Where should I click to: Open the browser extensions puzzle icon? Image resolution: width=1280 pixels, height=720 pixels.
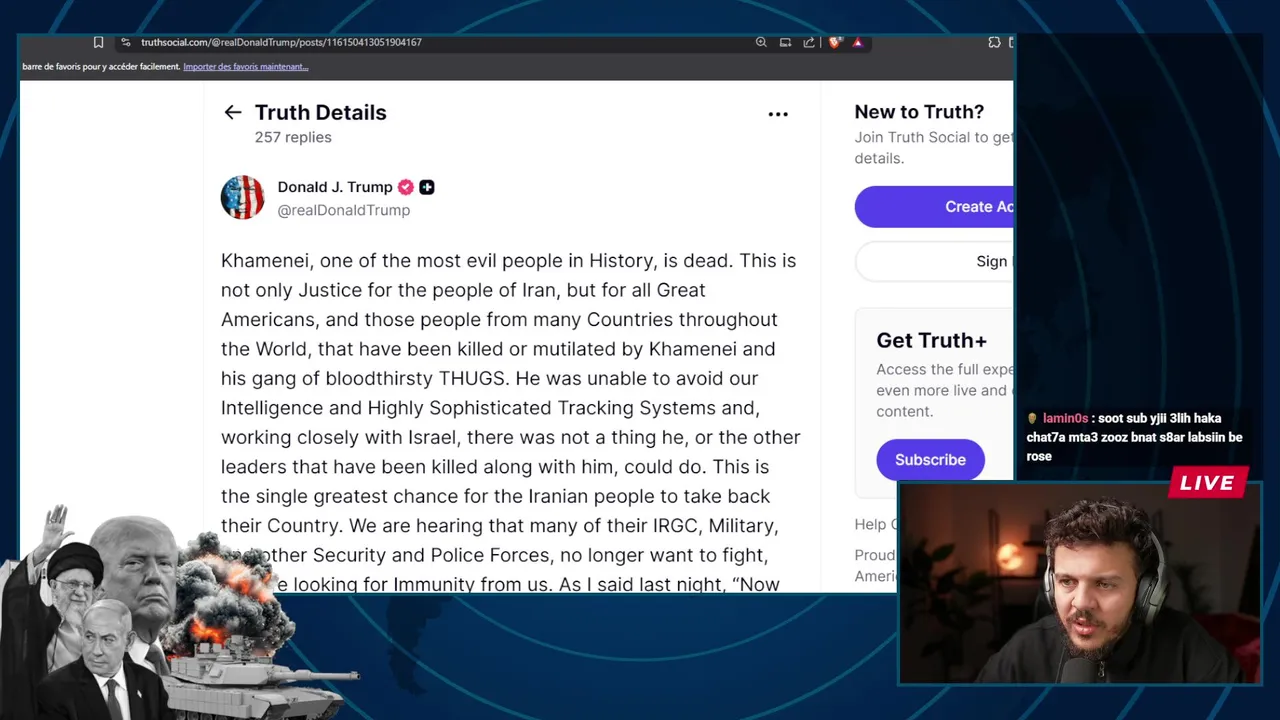(994, 42)
